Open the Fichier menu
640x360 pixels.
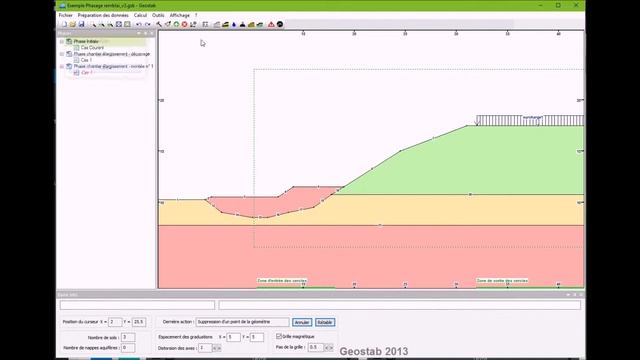(x=65, y=15)
